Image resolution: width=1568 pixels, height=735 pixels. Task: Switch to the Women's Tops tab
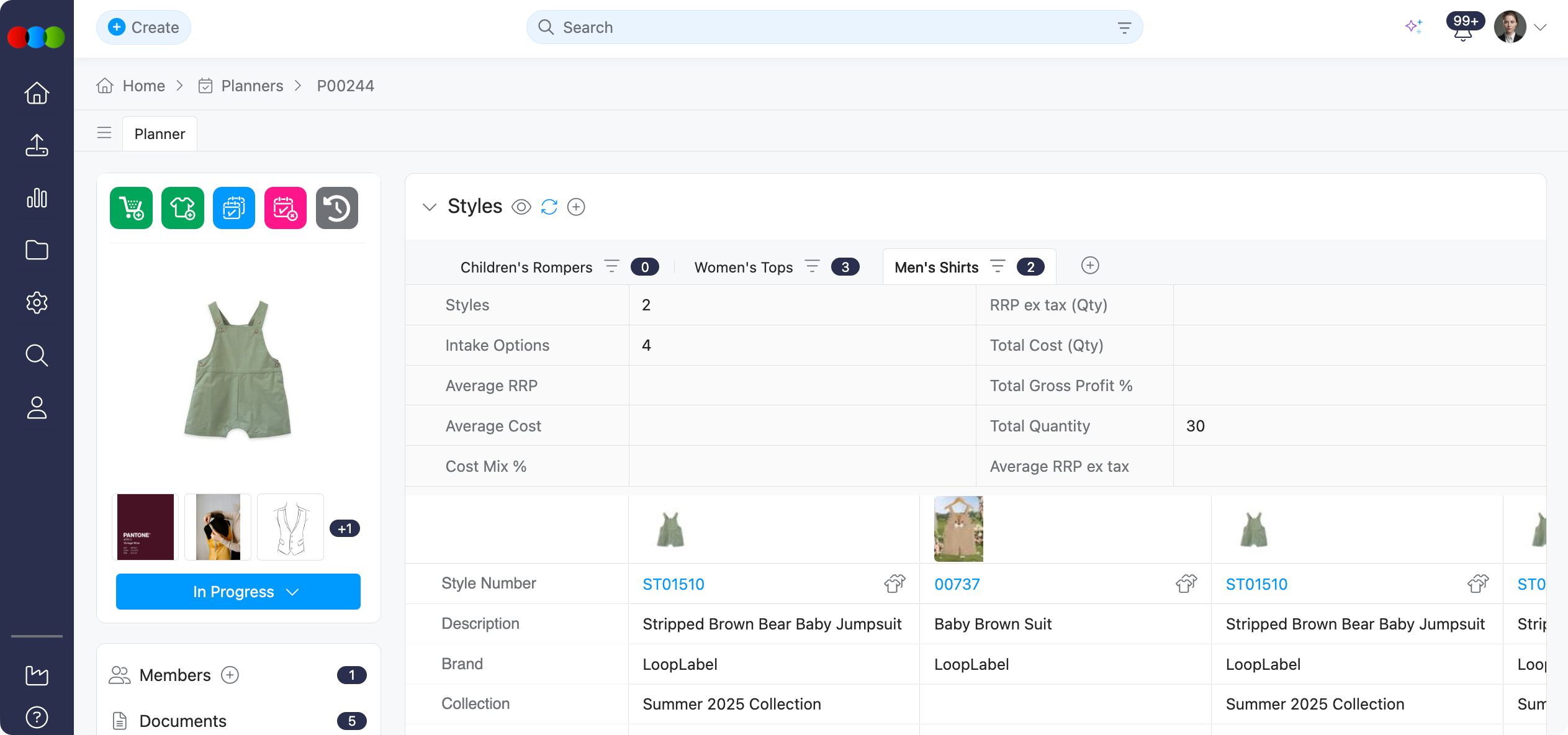744,267
